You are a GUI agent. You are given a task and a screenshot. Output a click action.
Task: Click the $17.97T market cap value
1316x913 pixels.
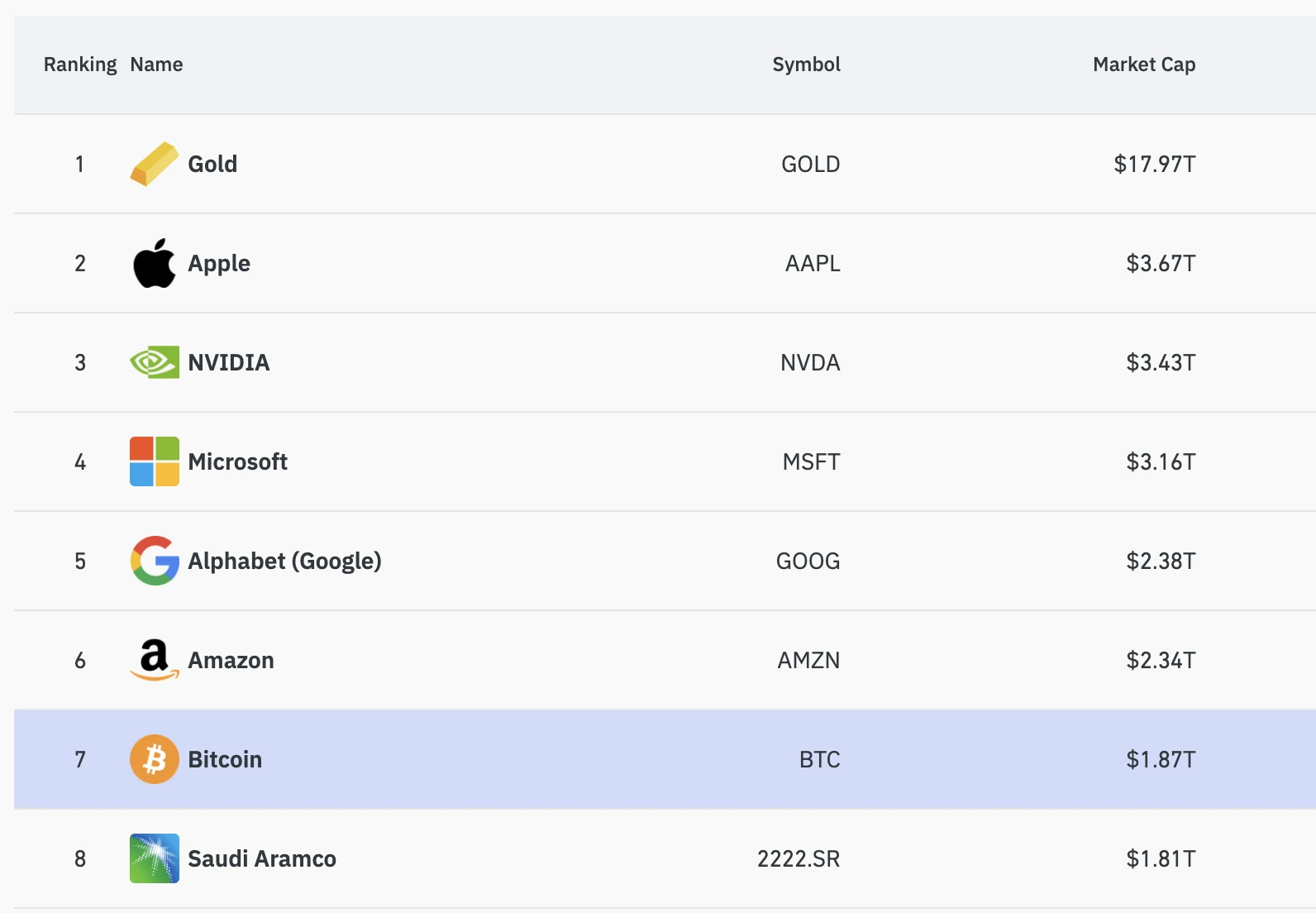(x=1154, y=164)
